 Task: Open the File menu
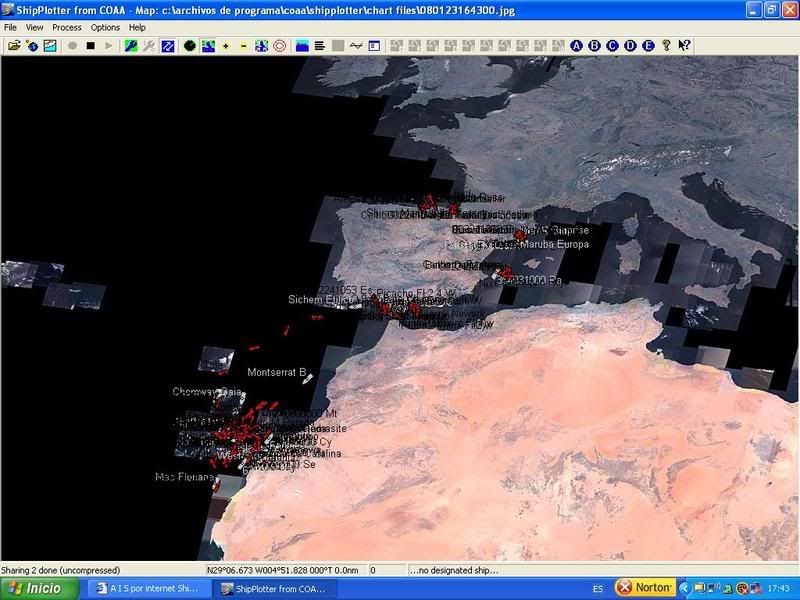[10, 27]
